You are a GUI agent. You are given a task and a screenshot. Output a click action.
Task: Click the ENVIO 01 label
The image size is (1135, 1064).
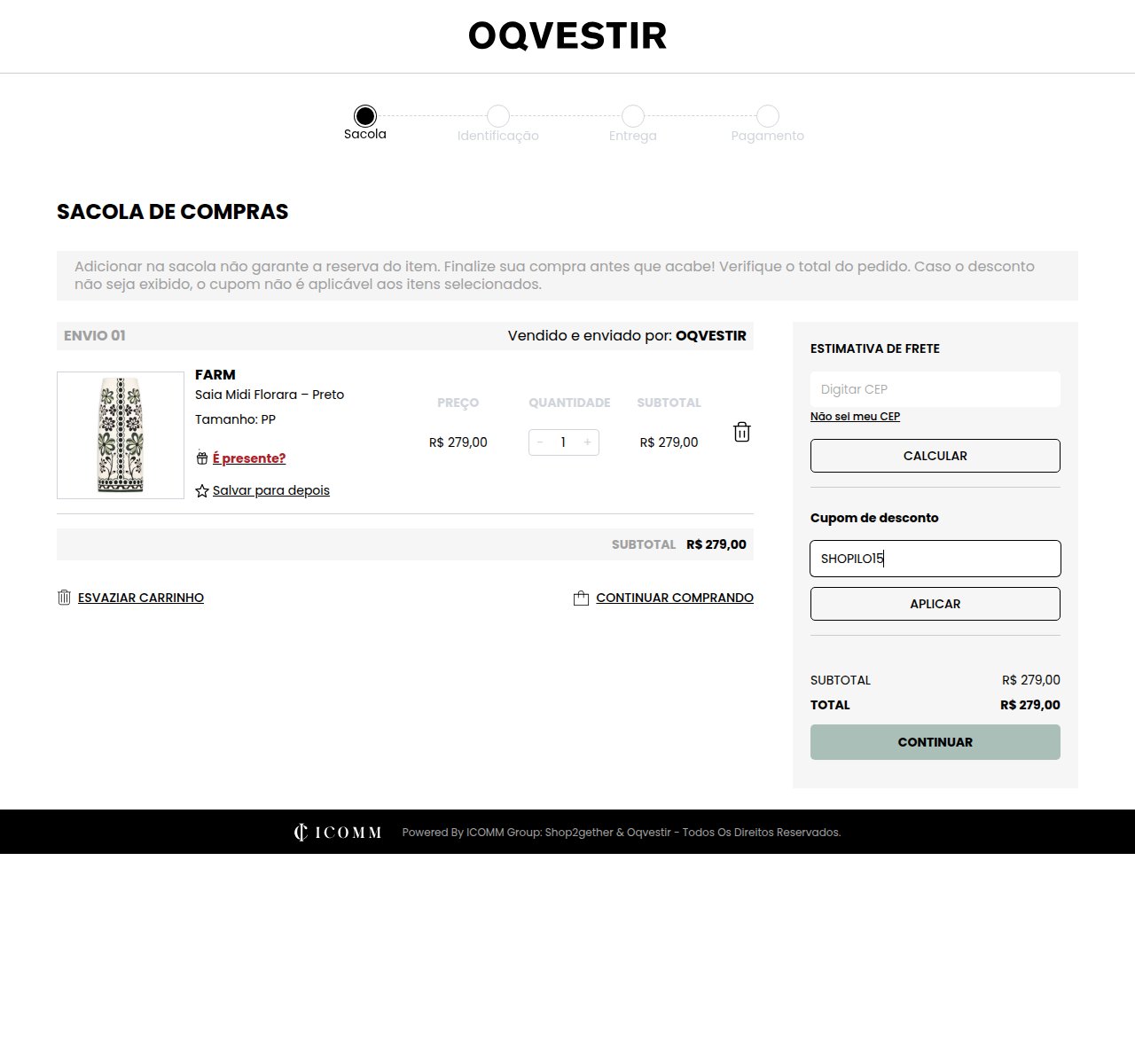click(x=95, y=336)
